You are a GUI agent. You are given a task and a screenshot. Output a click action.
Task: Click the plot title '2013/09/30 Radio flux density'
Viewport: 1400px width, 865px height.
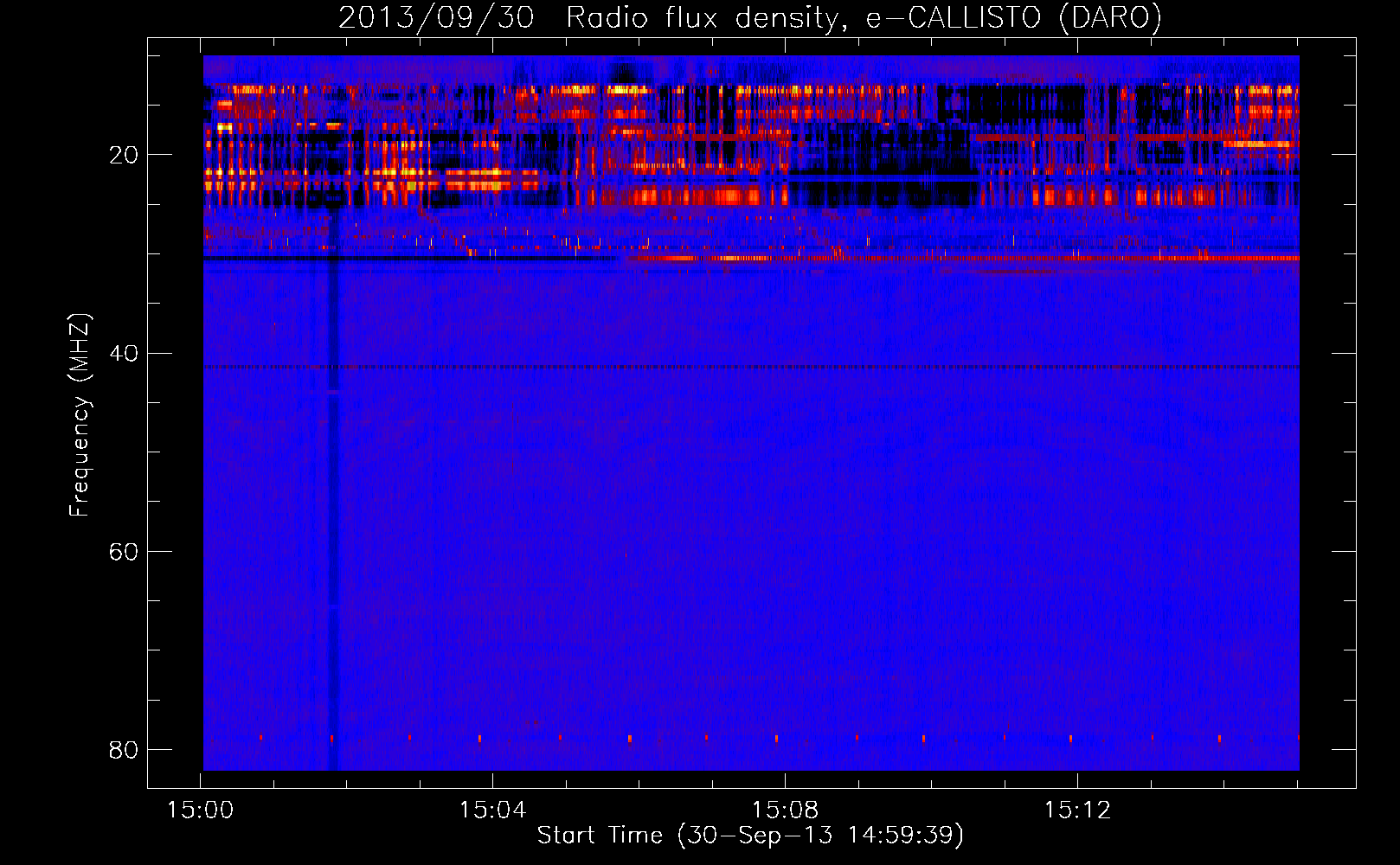750,18
